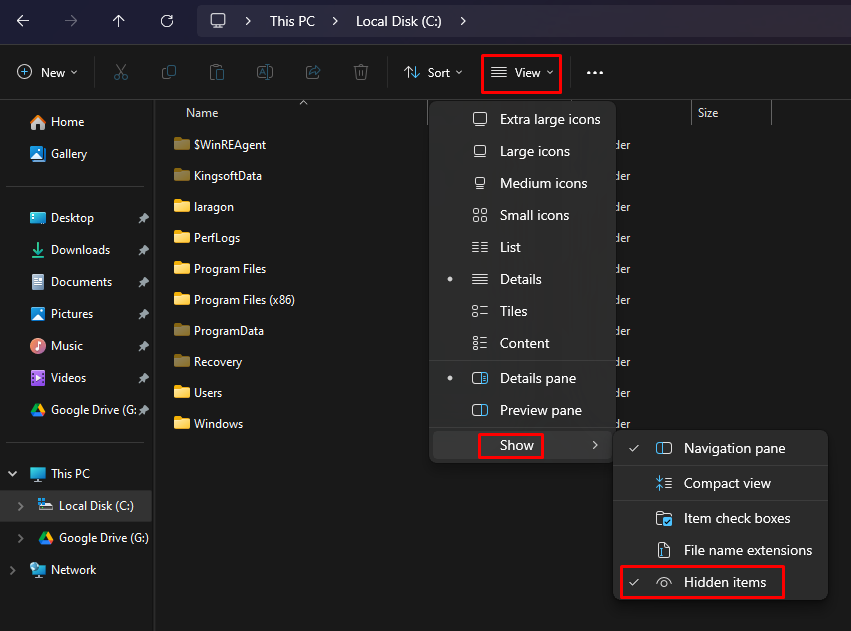
Task: Go up one folder level arrow
Action: [118, 21]
